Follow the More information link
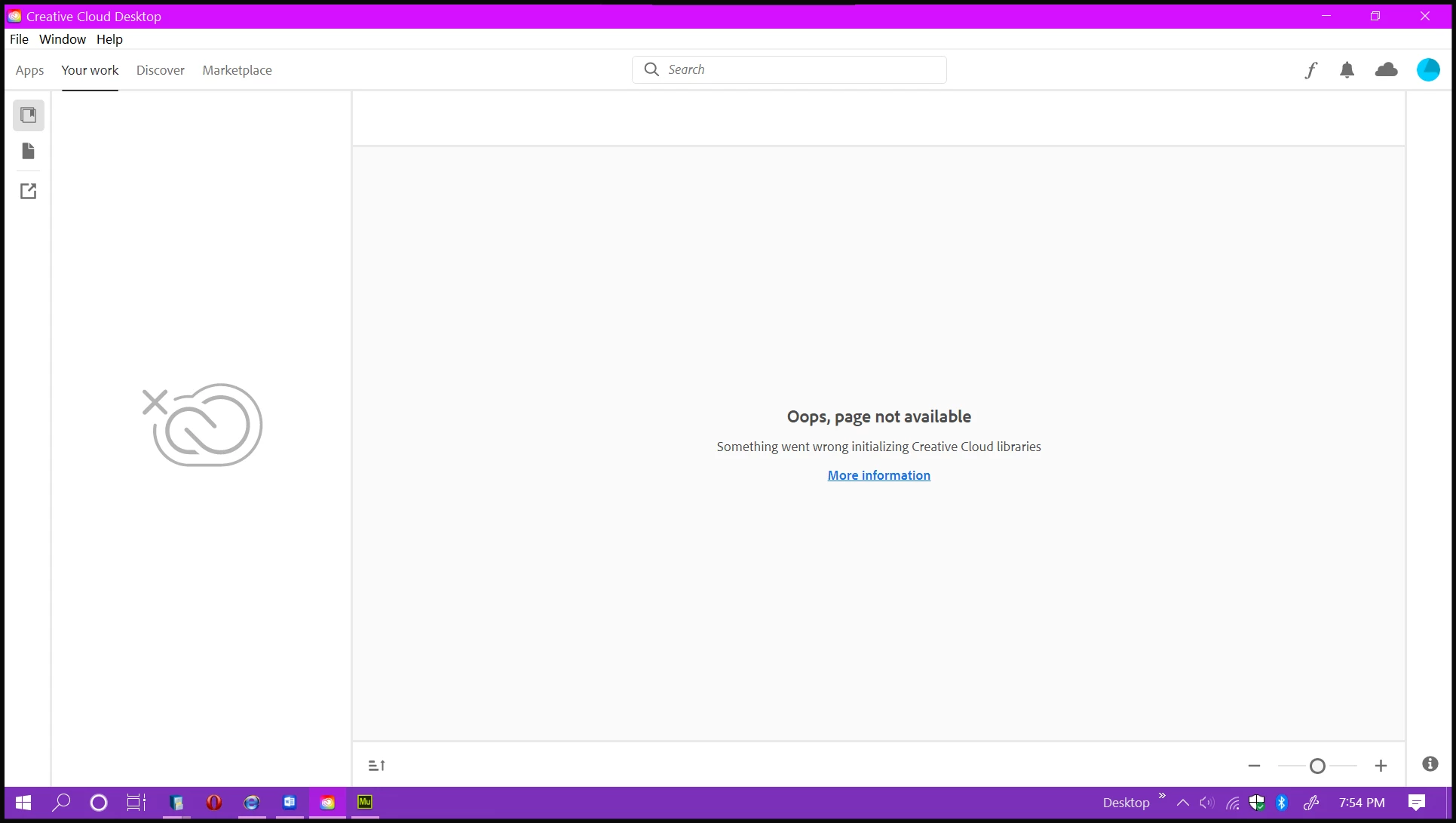This screenshot has height=823, width=1456. pyautogui.click(x=878, y=475)
